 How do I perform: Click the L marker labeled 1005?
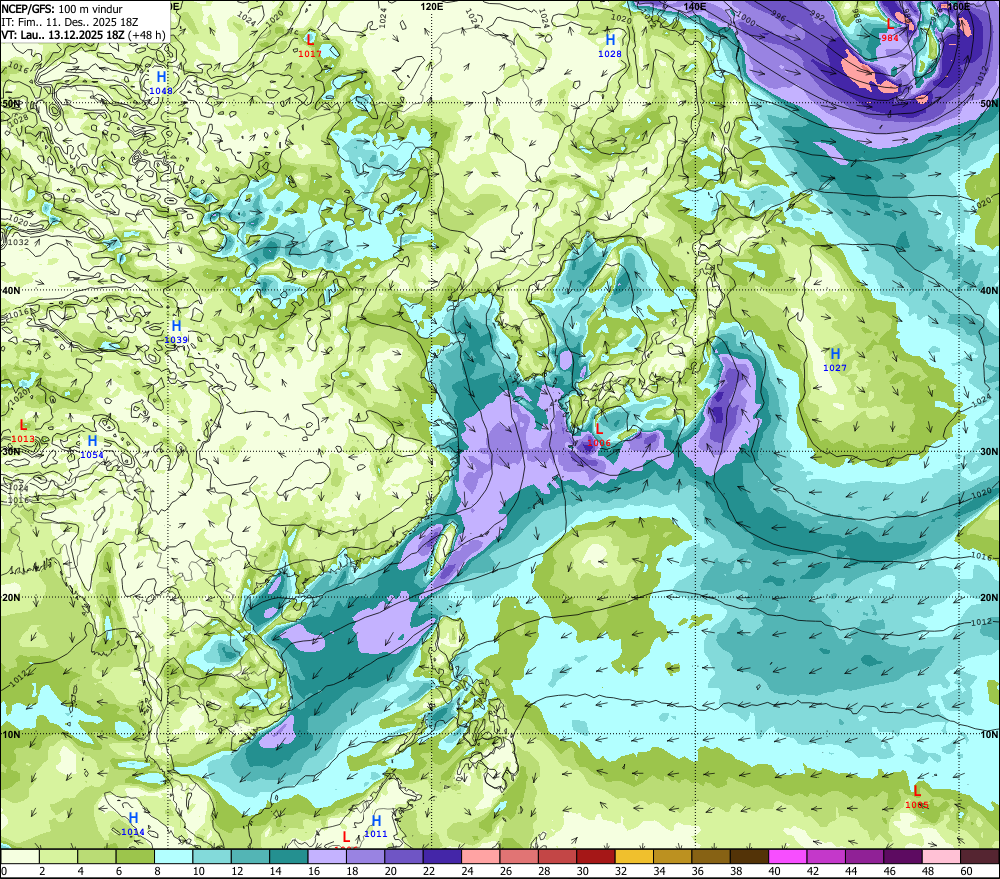click(917, 791)
